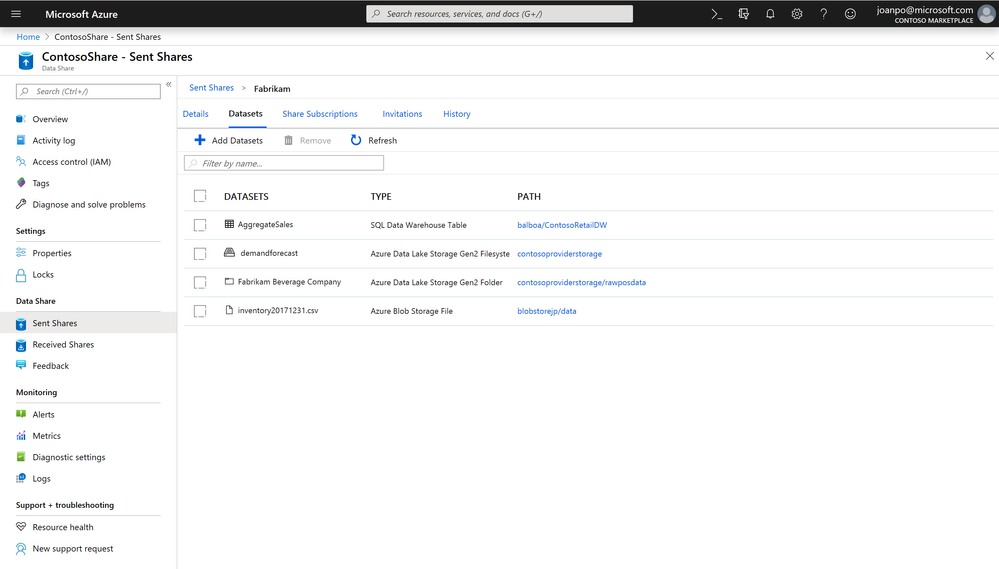Screen dimensions: 999x569
Task: Click the SQL Data Warehouse Table cell
Action: (419, 225)
